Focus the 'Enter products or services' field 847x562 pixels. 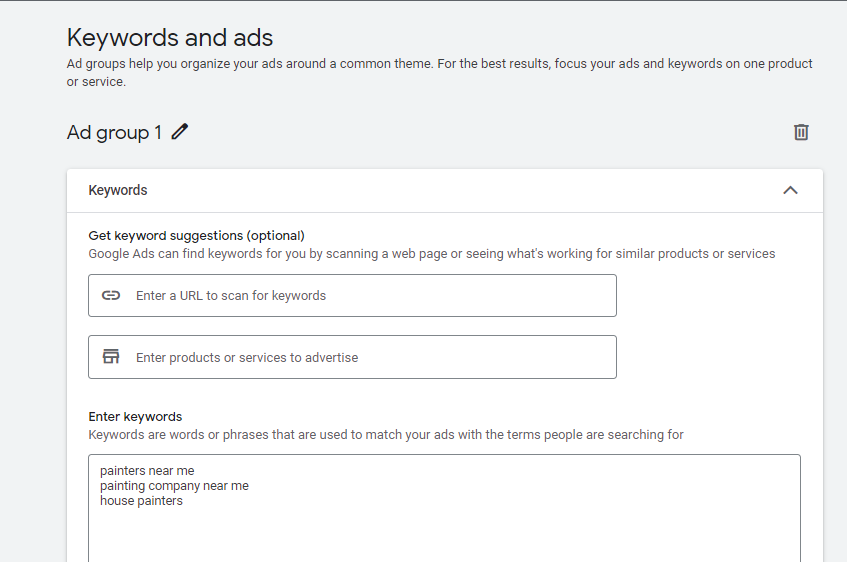pyautogui.click(x=370, y=357)
